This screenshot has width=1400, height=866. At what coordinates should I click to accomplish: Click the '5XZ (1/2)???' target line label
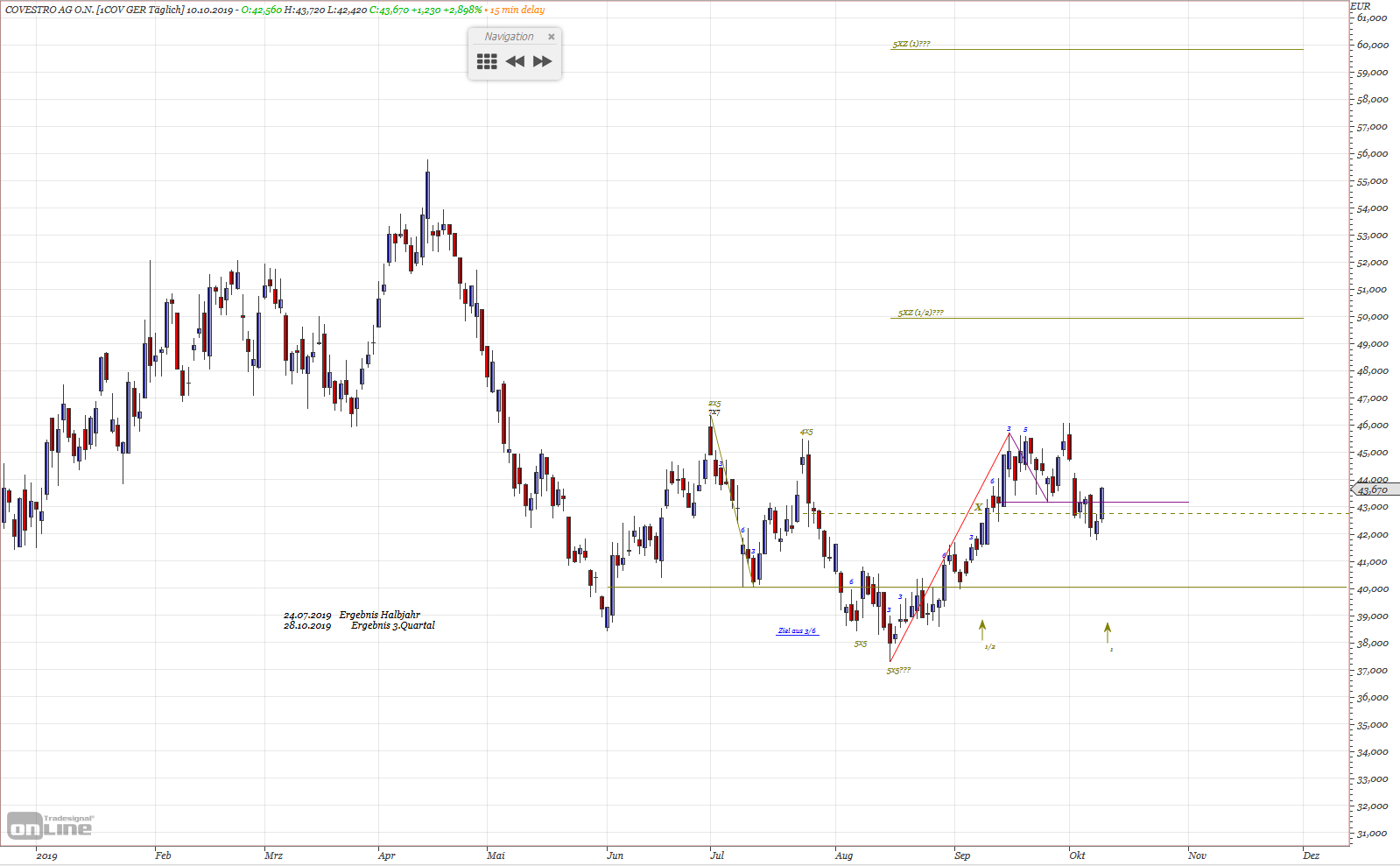tap(920, 313)
